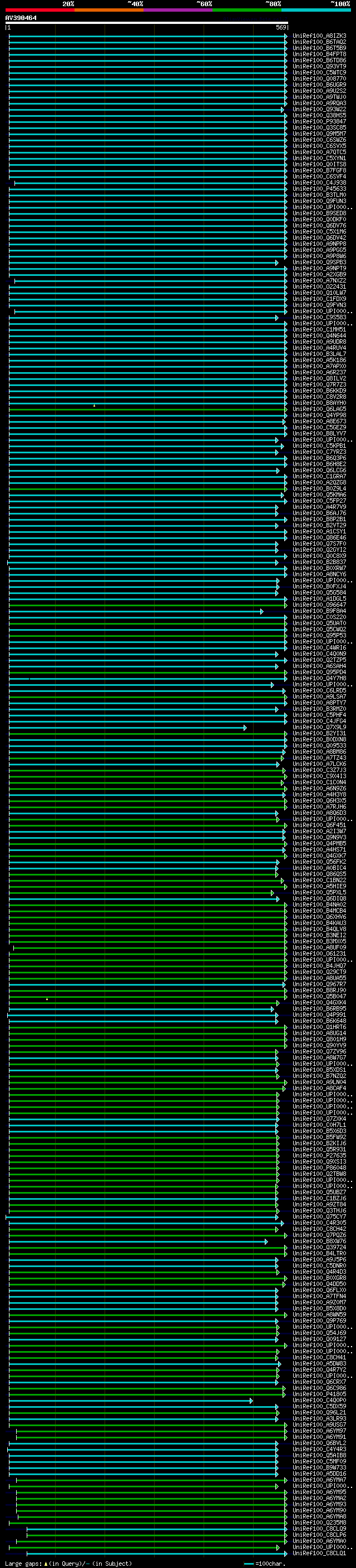The height and width of the screenshot is (1568, 356).
Task: Open hit UniRef100_Q6CRX7
Action: coord(319,1382)
